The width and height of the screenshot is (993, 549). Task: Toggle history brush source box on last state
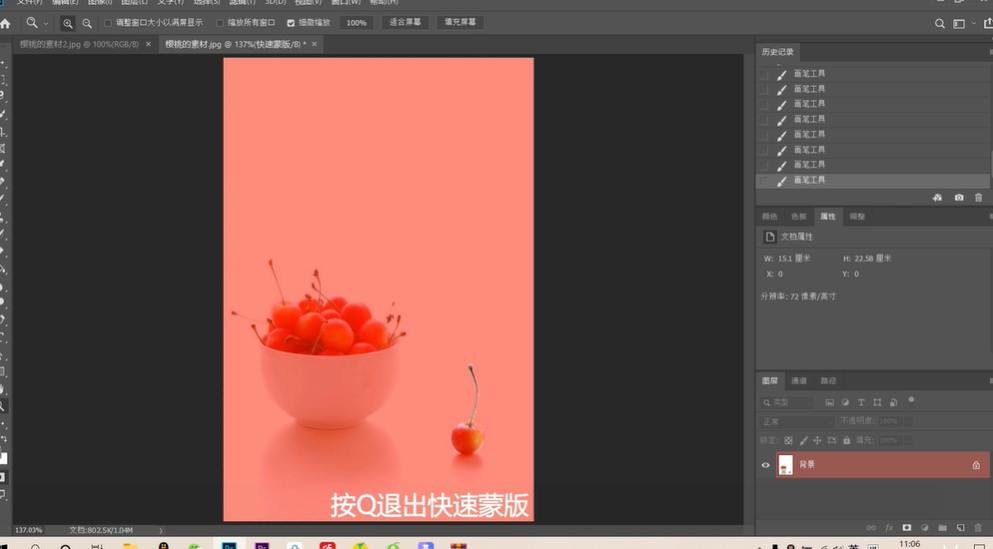pyautogui.click(x=764, y=181)
